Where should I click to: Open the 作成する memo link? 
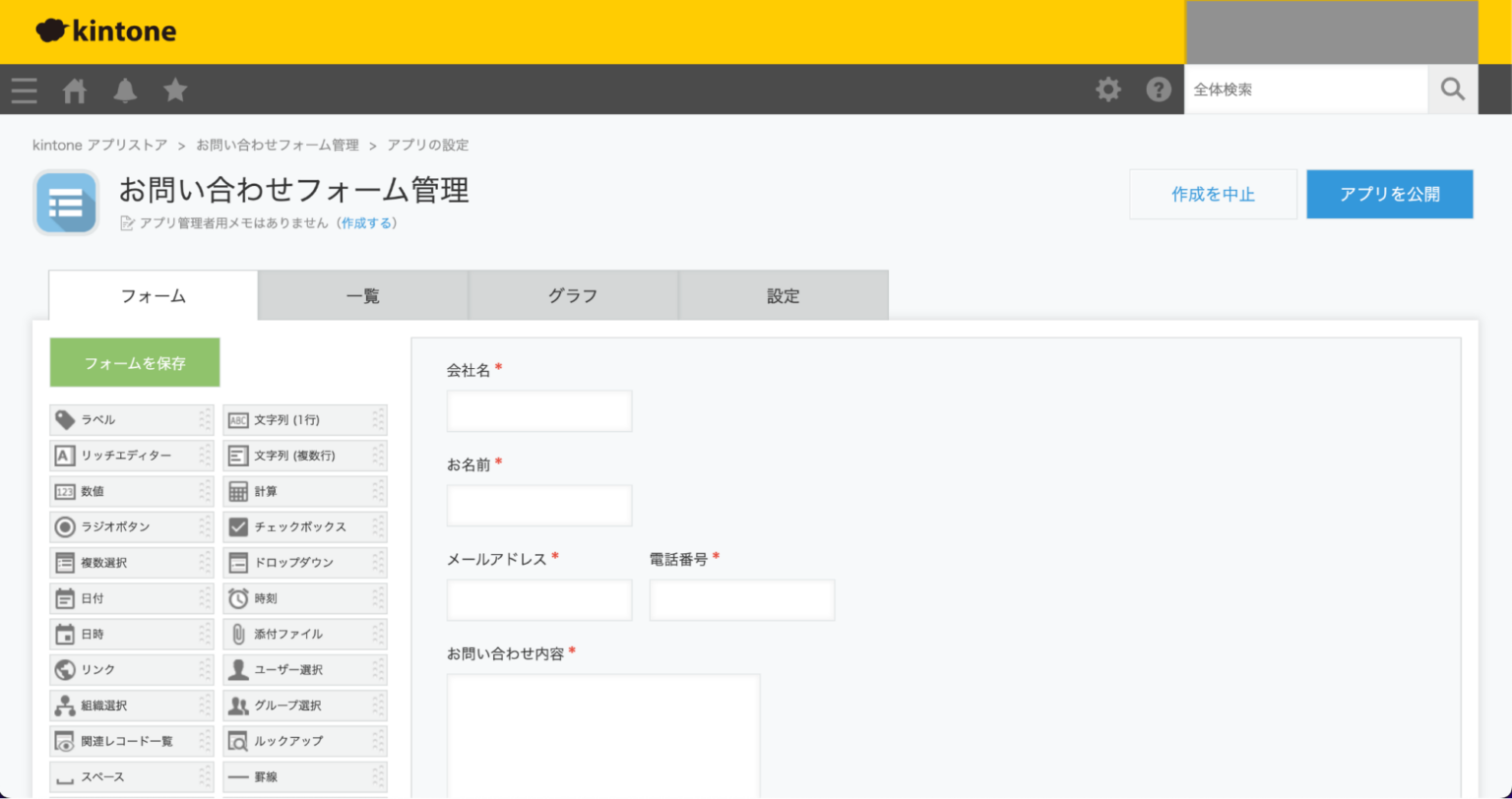pos(367,223)
